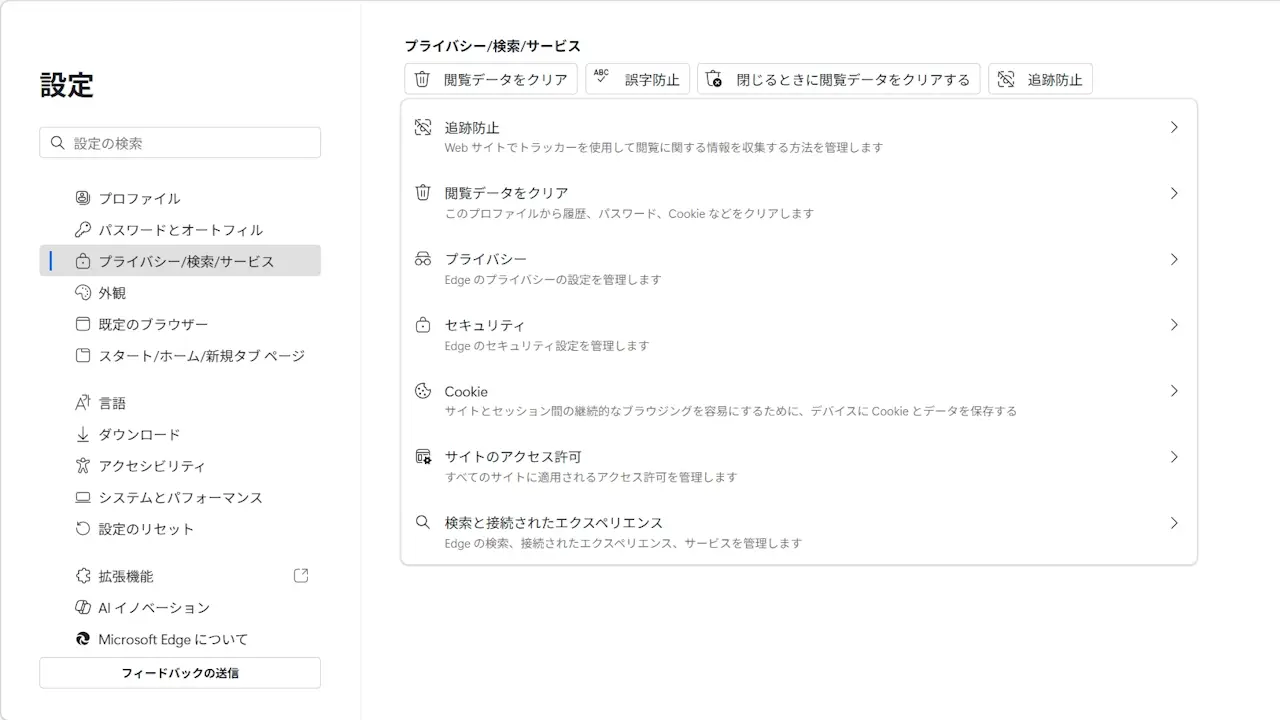This screenshot has height=720, width=1280.
Task: Expand the 追跡防止 row chevron
Action: click(1174, 128)
